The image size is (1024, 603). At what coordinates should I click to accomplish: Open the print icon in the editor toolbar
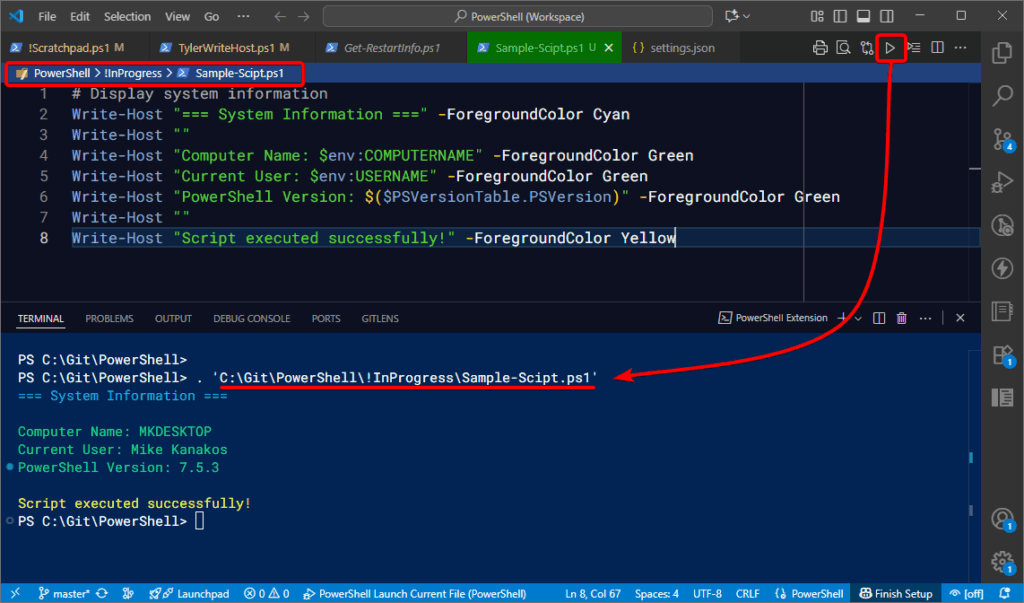click(818, 47)
